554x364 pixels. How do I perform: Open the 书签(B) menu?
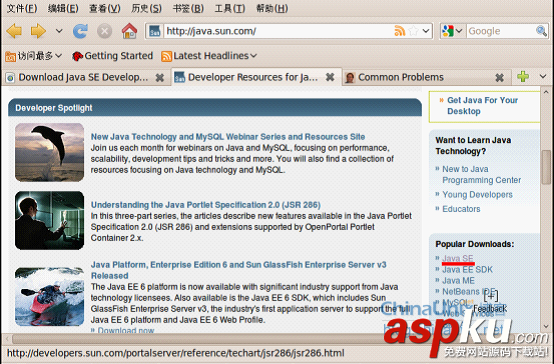click(x=188, y=8)
